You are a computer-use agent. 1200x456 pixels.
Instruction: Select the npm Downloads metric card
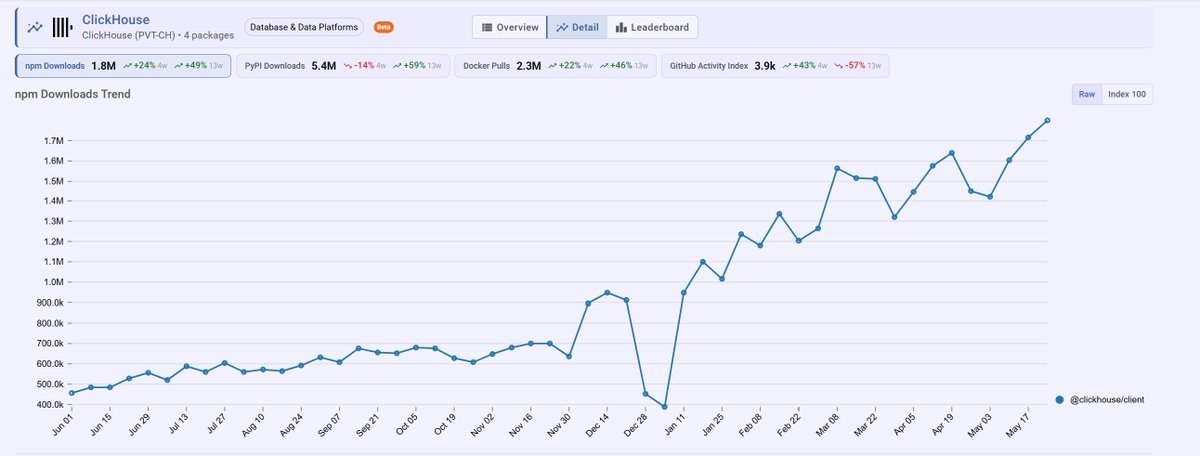[124, 66]
